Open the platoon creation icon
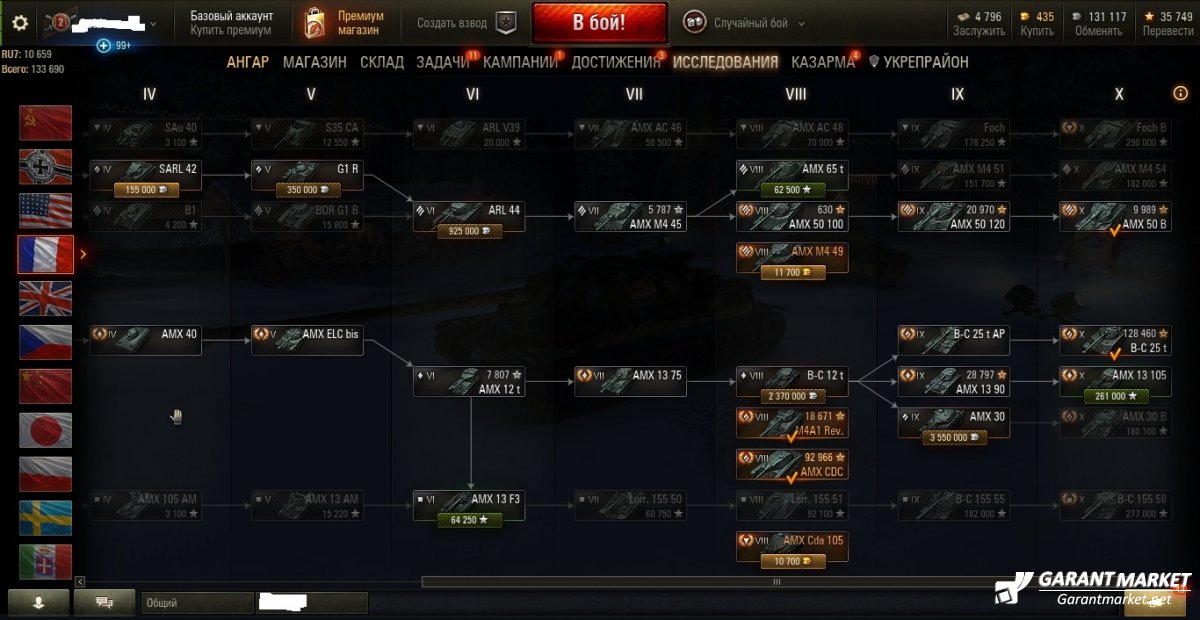Screen dimensions: 1200x620 click(x=508, y=22)
